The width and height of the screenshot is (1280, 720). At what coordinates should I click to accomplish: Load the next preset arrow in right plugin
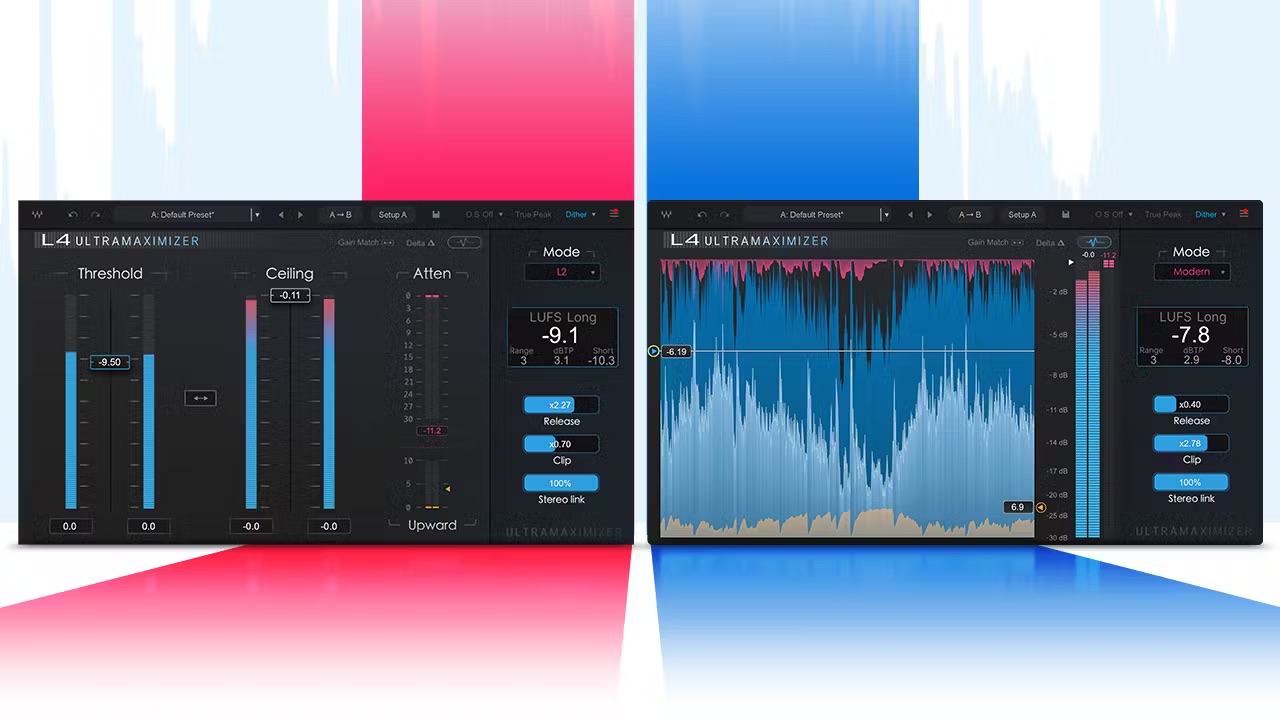pyautogui.click(x=930, y=215)
